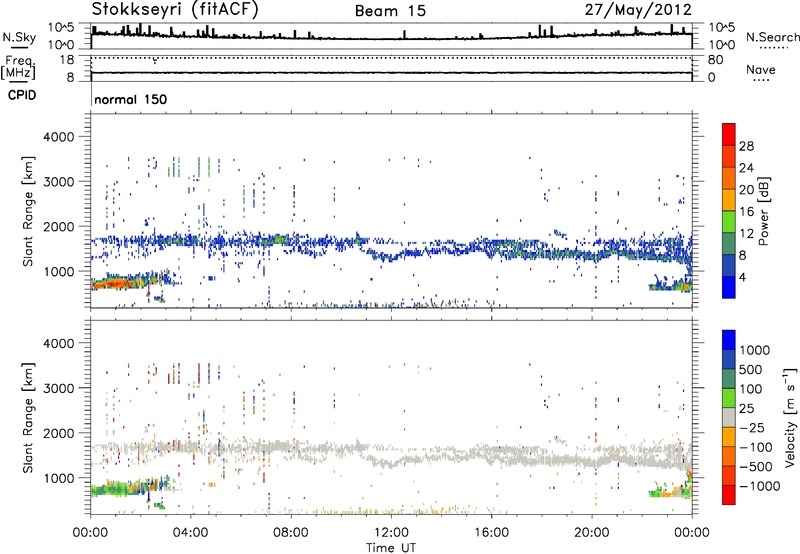Click the '-1000' velocity colorbar tick

(759, 486)
